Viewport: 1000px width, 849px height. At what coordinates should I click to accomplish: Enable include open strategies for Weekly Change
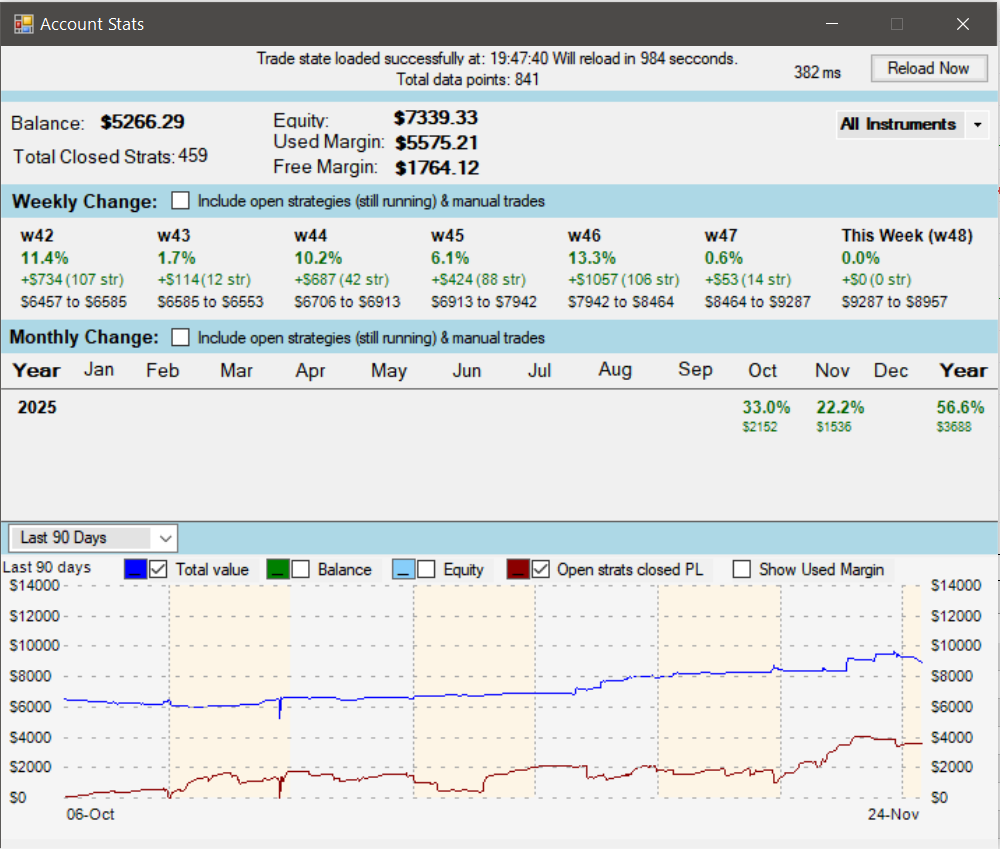click(180, 201)
